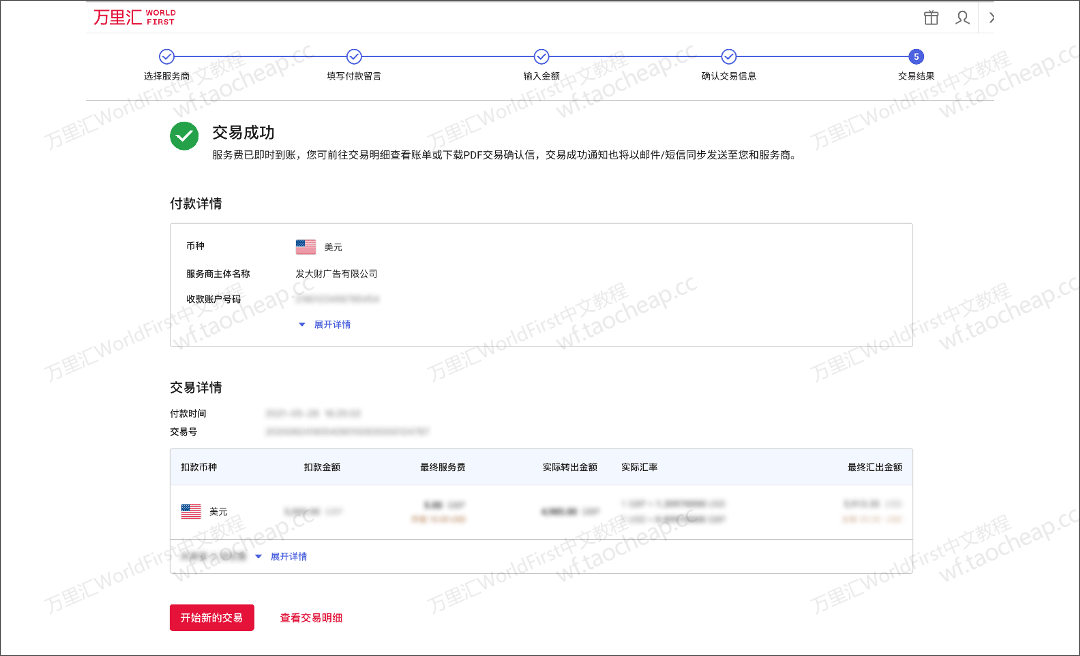The width and height of the screenshot is (1080, 656).
Task: Click the gift rewards icon in header
Action: click(931, 17)
